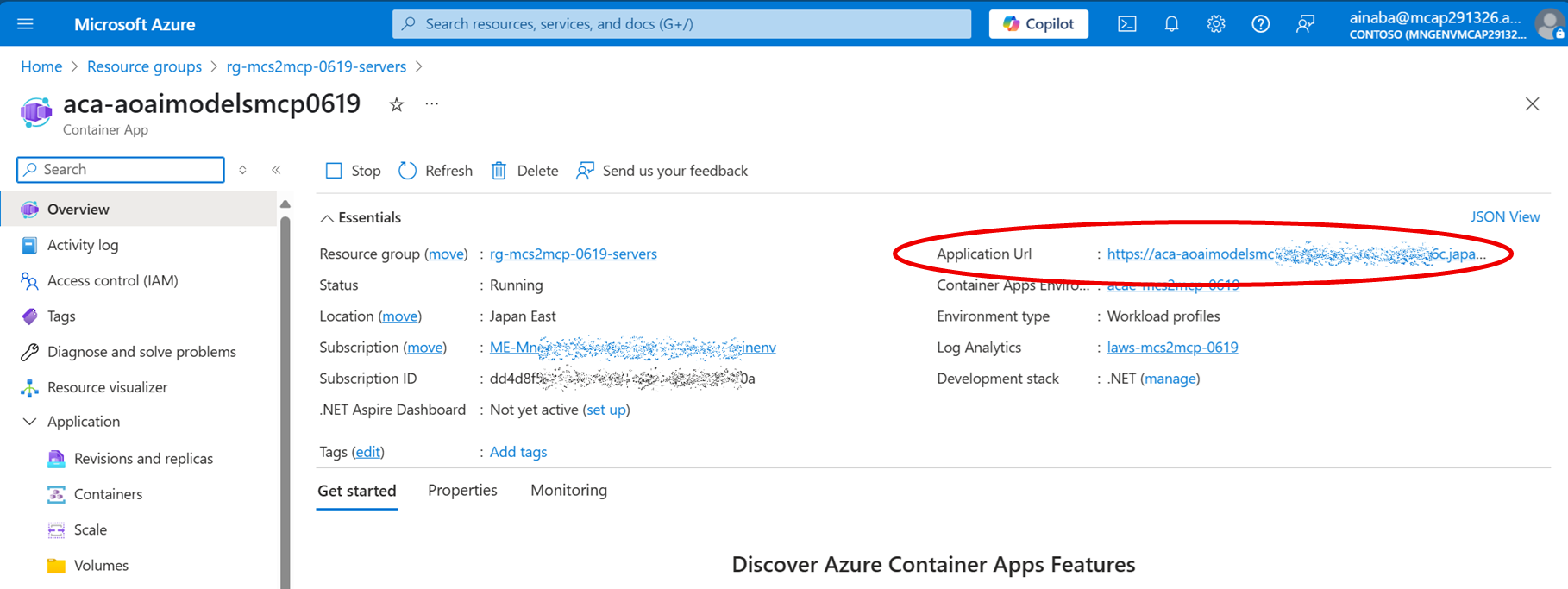1568x589 pixels.
Task: Go to Resource groups breadcrumb
Action: click(x=144, y=66)
